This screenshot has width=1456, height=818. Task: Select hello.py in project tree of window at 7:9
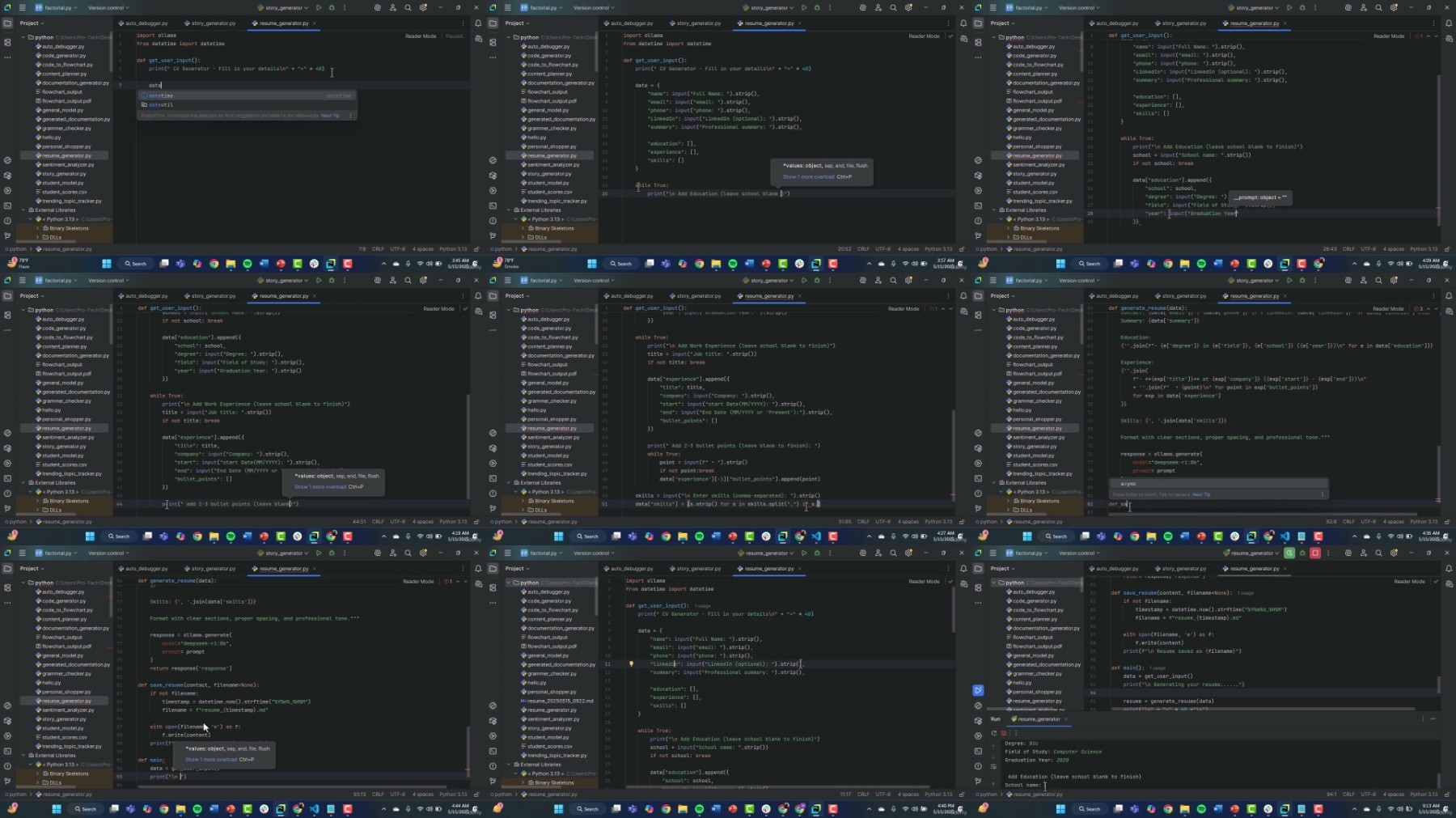click(51, 137)
